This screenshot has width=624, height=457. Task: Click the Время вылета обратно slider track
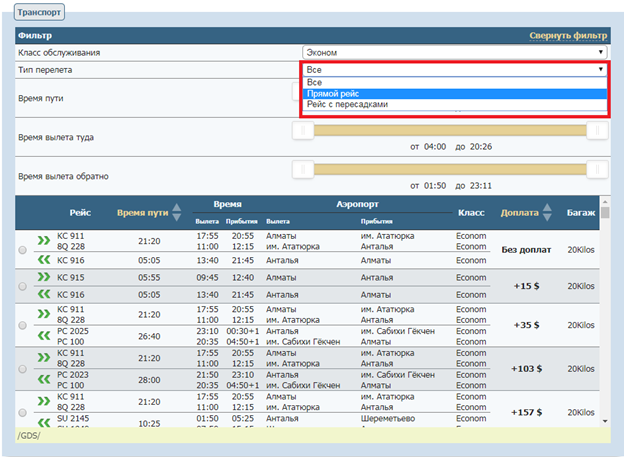pyautogui.click(x=450, y=170)
